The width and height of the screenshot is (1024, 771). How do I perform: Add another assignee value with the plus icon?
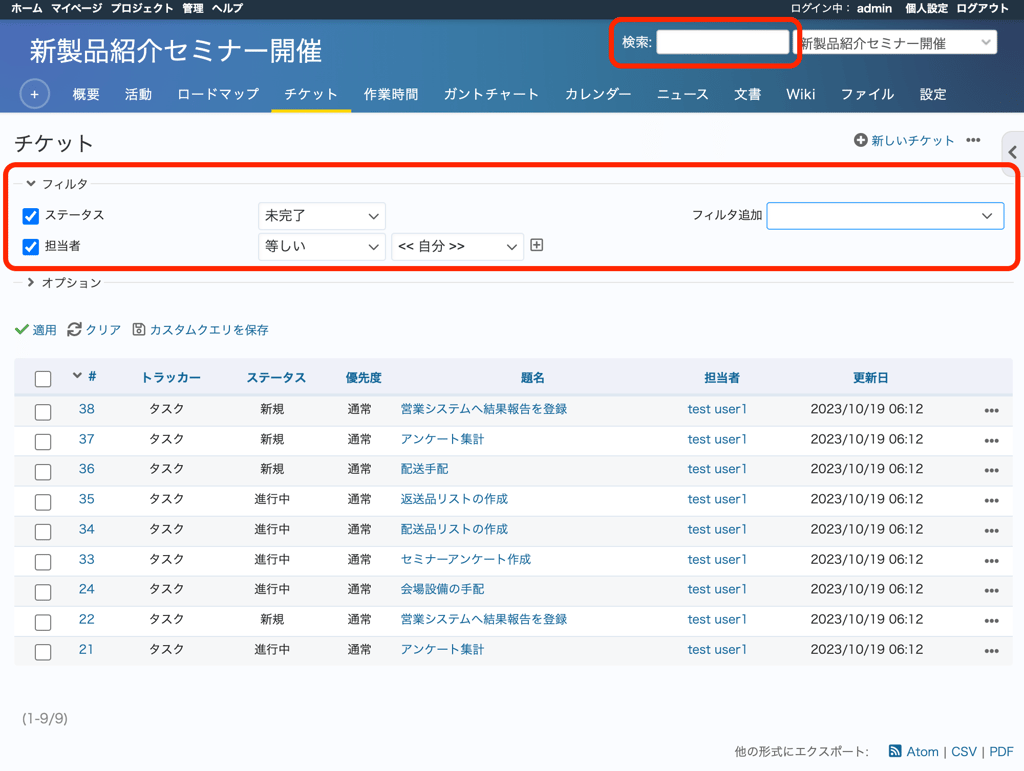(536, 244)
